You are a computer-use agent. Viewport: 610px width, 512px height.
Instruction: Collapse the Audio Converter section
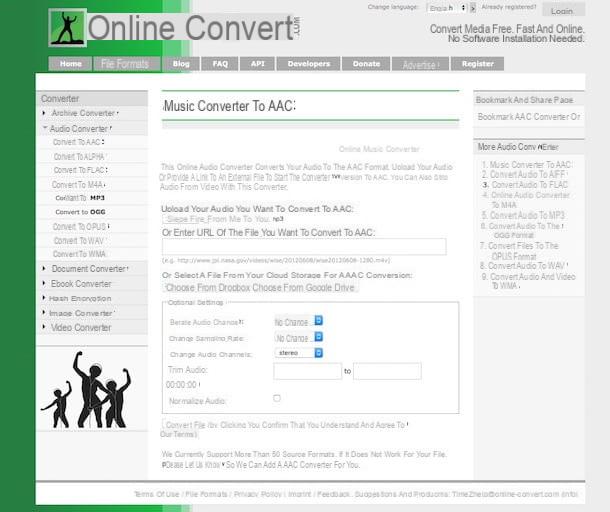79,129
